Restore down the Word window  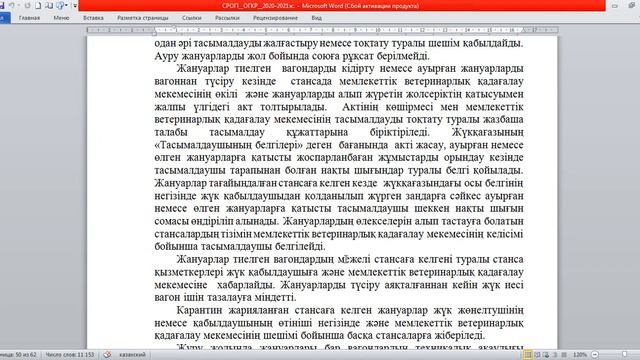click(x=632, y=6)
